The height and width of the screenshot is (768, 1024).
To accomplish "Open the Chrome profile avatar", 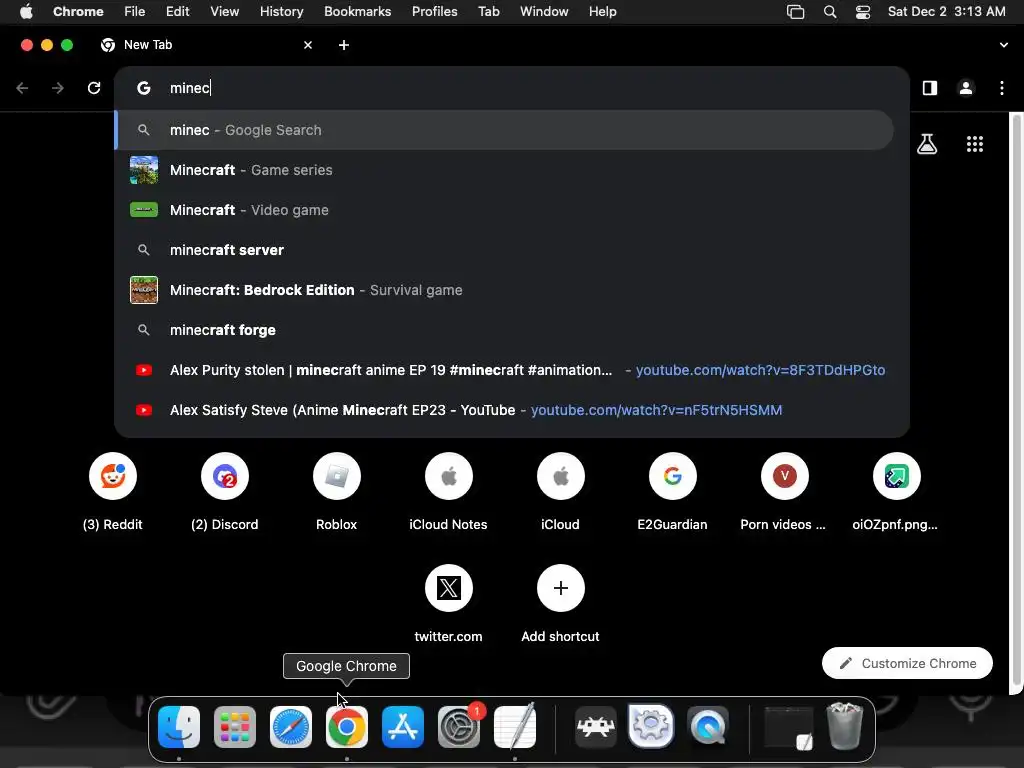I will [966, 88].
